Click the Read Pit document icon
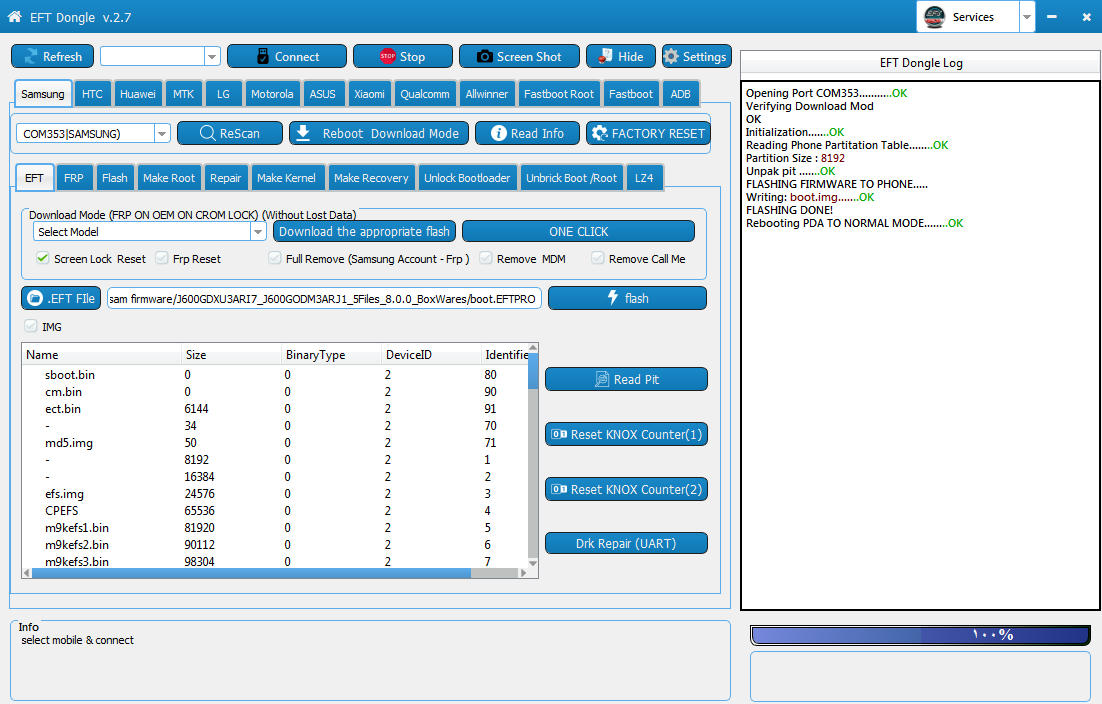This screenshot has width=1102, height=704. [602, 379]
